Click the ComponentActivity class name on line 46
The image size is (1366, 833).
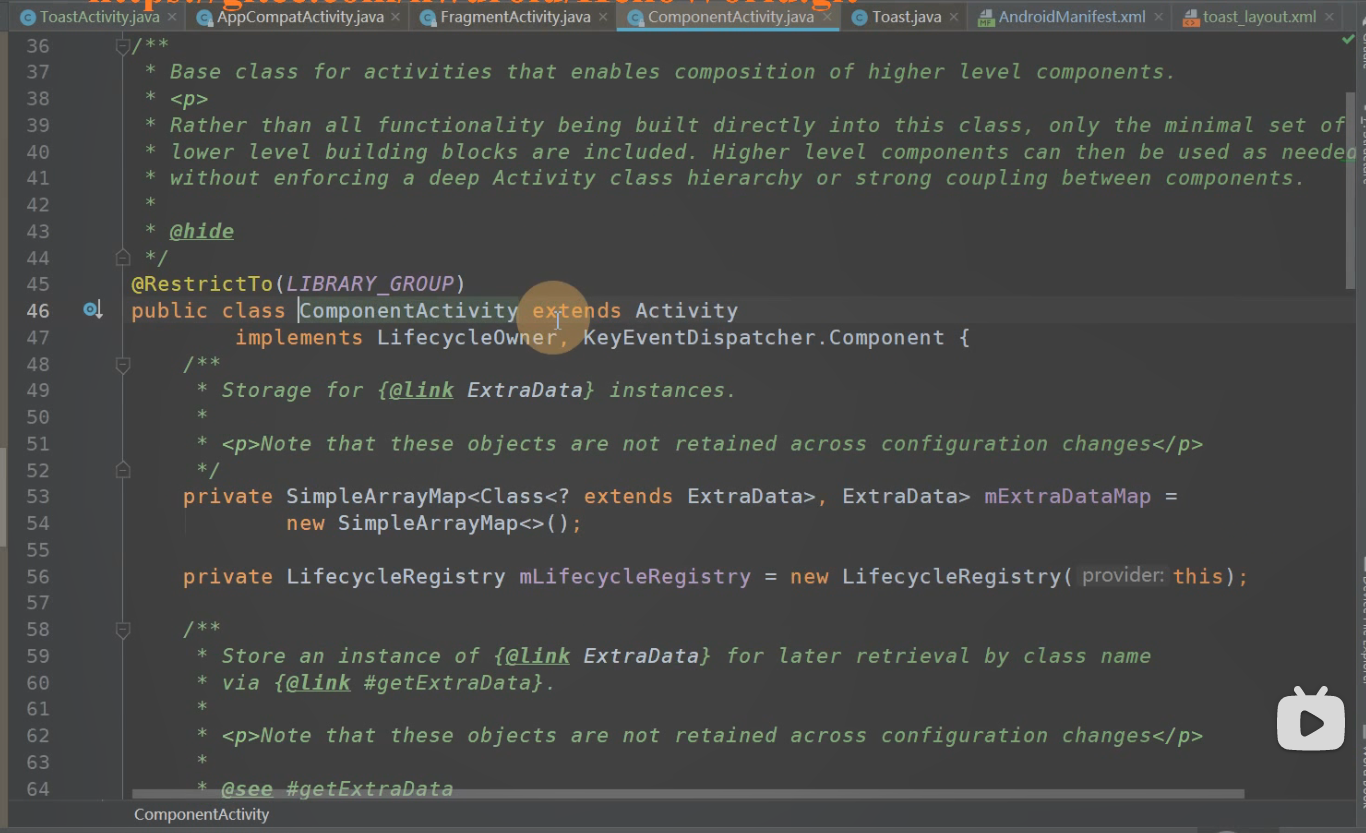pos(409,311)
